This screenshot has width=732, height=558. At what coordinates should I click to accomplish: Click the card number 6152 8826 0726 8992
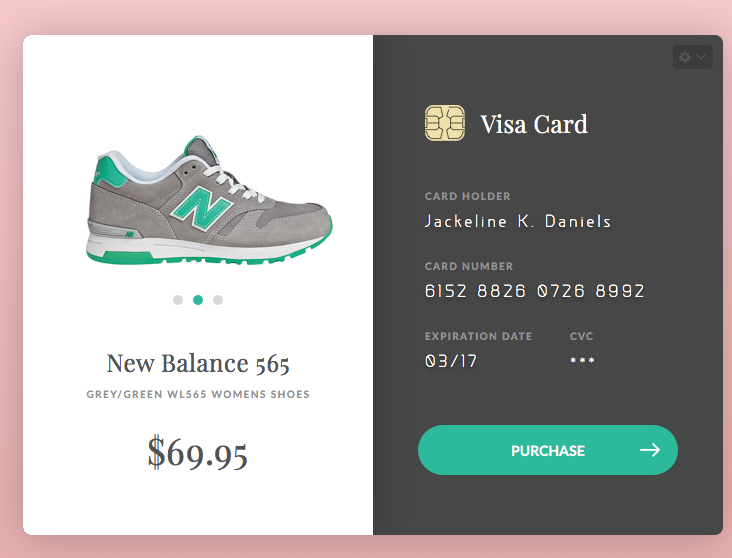(535, 291)
